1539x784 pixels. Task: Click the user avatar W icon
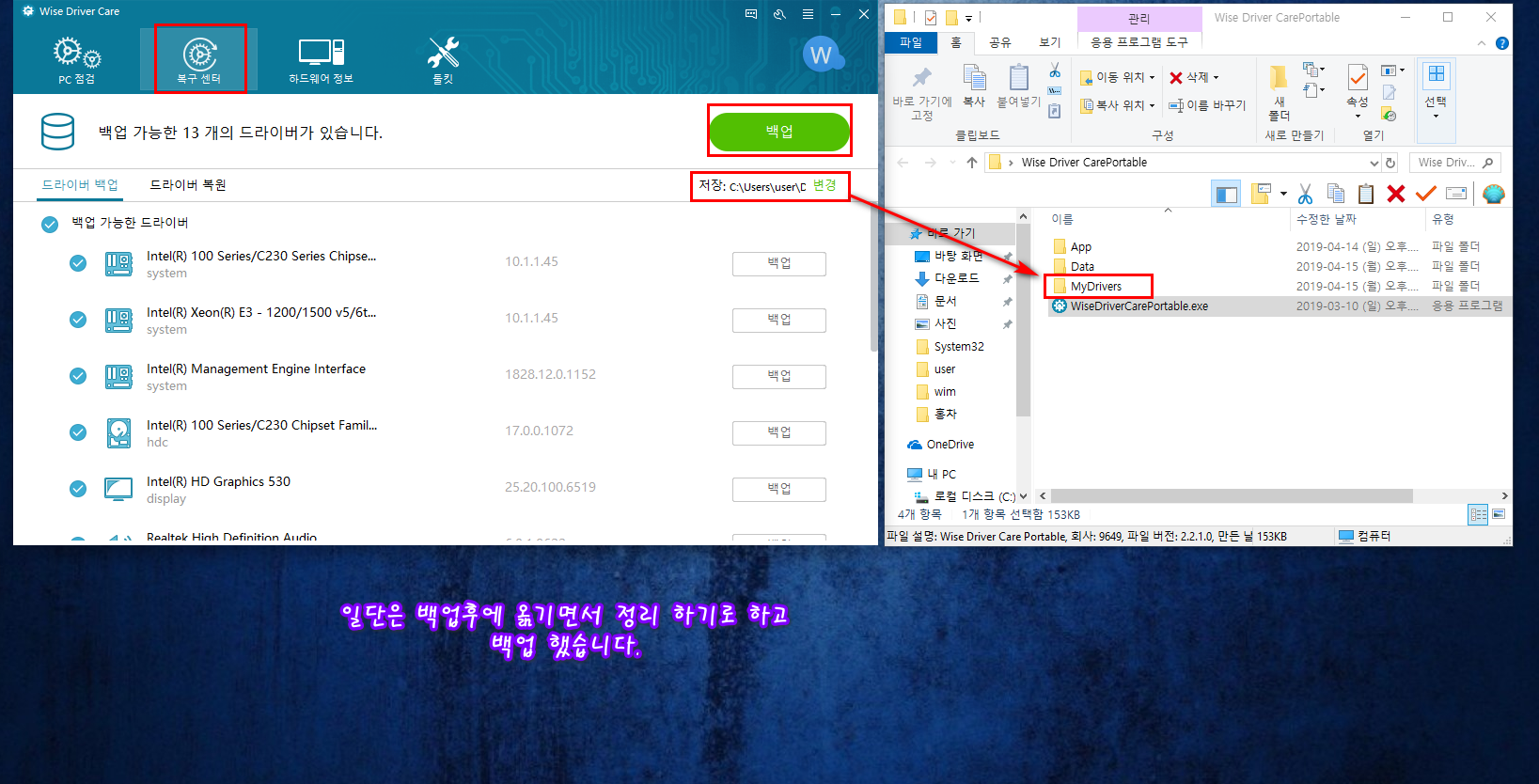pyautogui.click(x=822, y=55)
